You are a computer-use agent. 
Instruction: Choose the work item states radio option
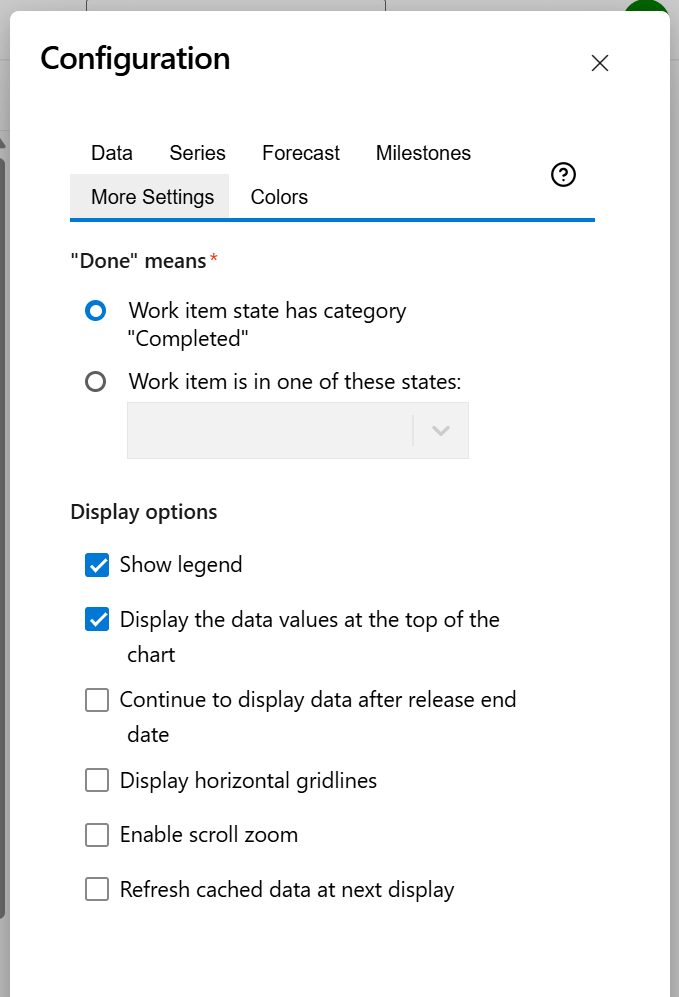click(96, 381)
